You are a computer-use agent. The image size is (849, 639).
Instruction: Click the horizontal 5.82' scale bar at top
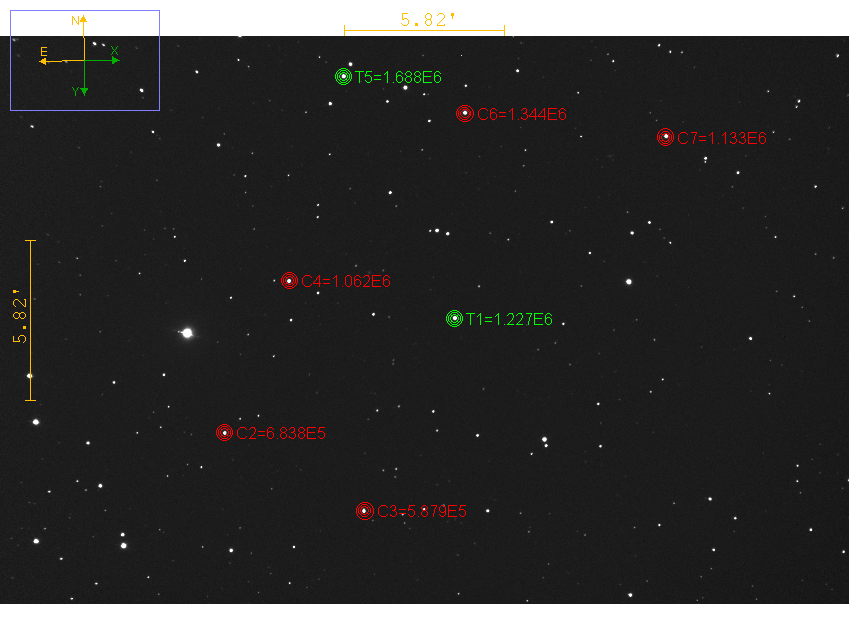click(424, 31)
